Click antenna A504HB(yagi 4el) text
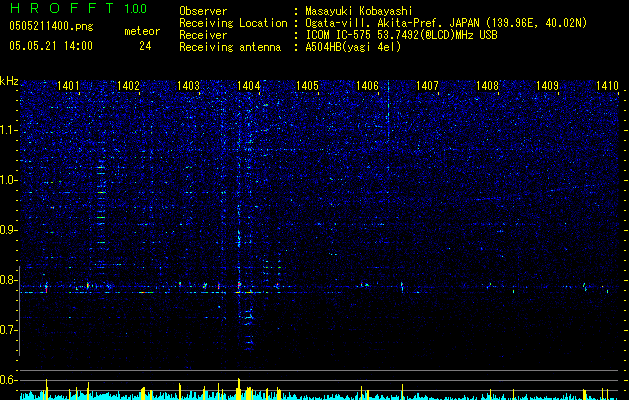Image resolution: width=629 pixels, height=400 pixels. tap(353, 47)
